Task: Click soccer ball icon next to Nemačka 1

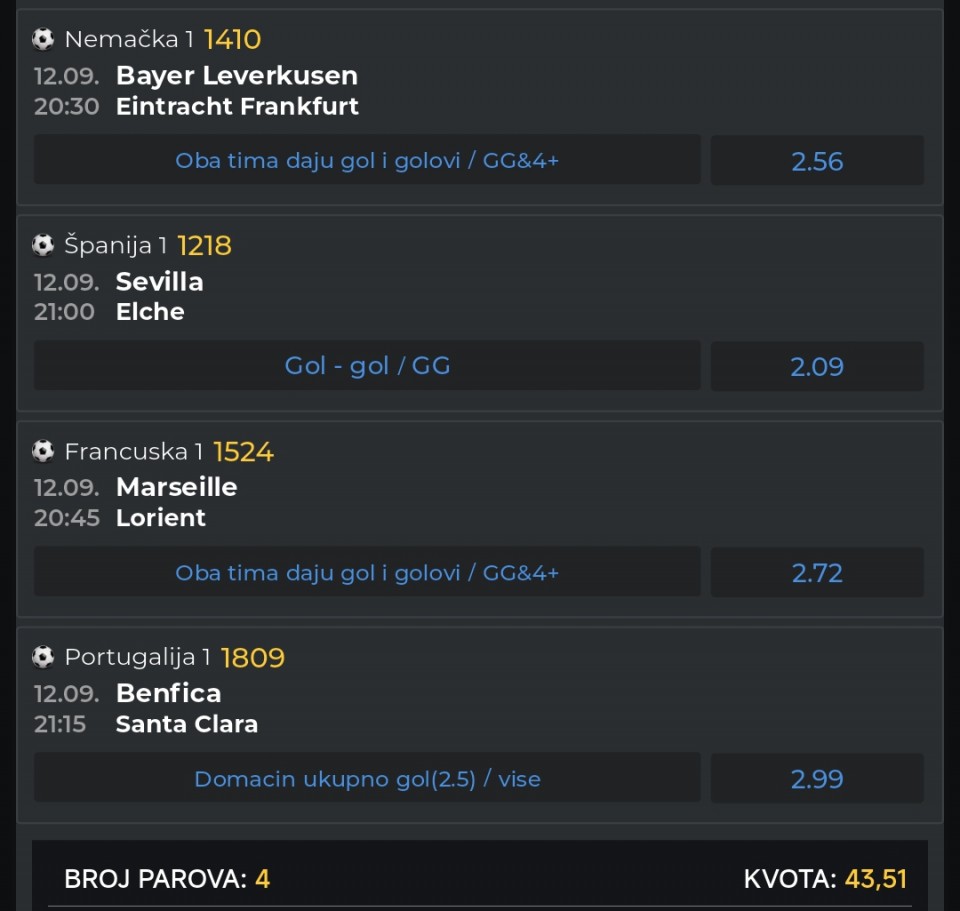Action: point(43,39)
